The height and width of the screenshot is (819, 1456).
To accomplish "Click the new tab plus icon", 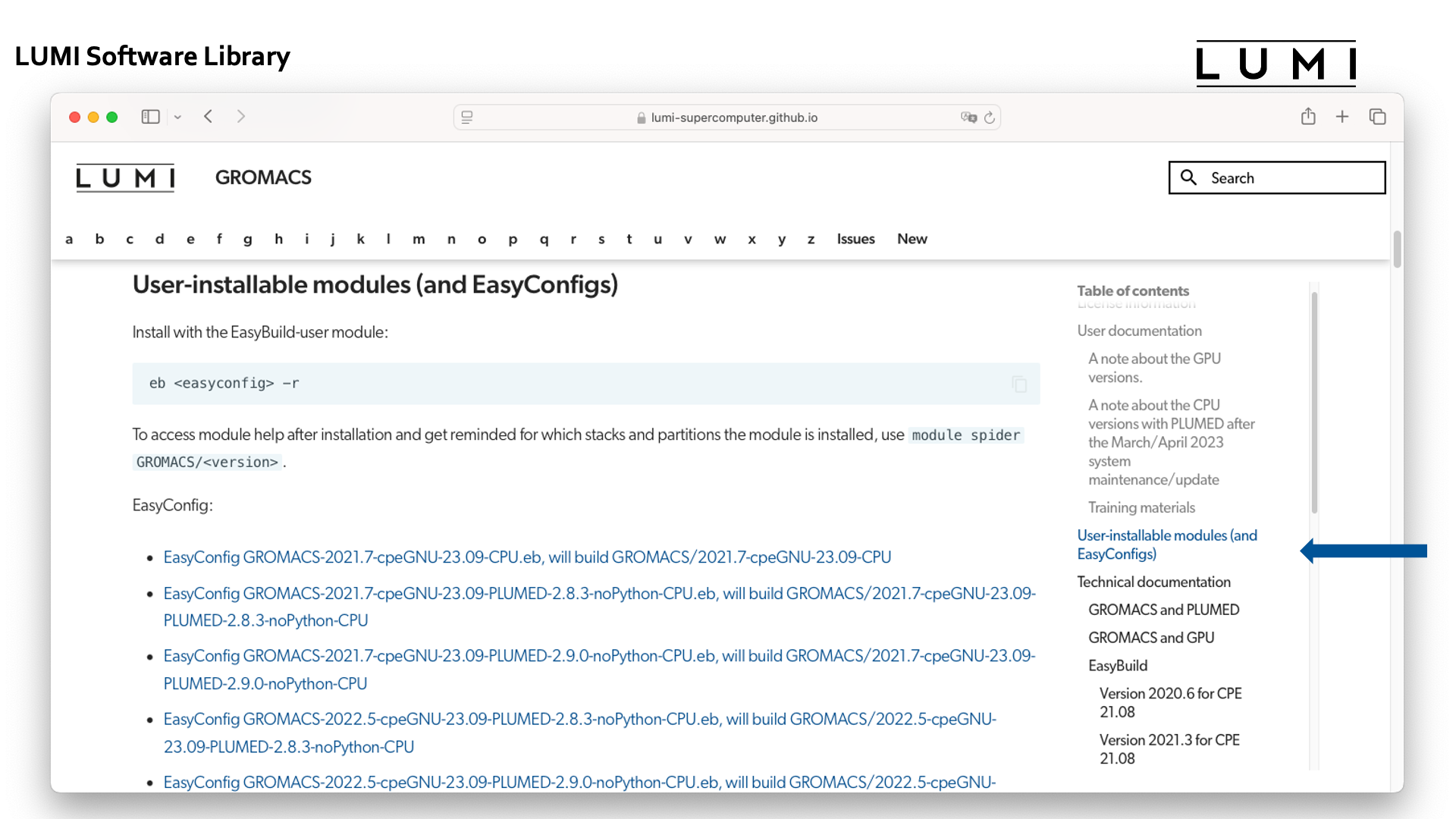I will 1342,117.
